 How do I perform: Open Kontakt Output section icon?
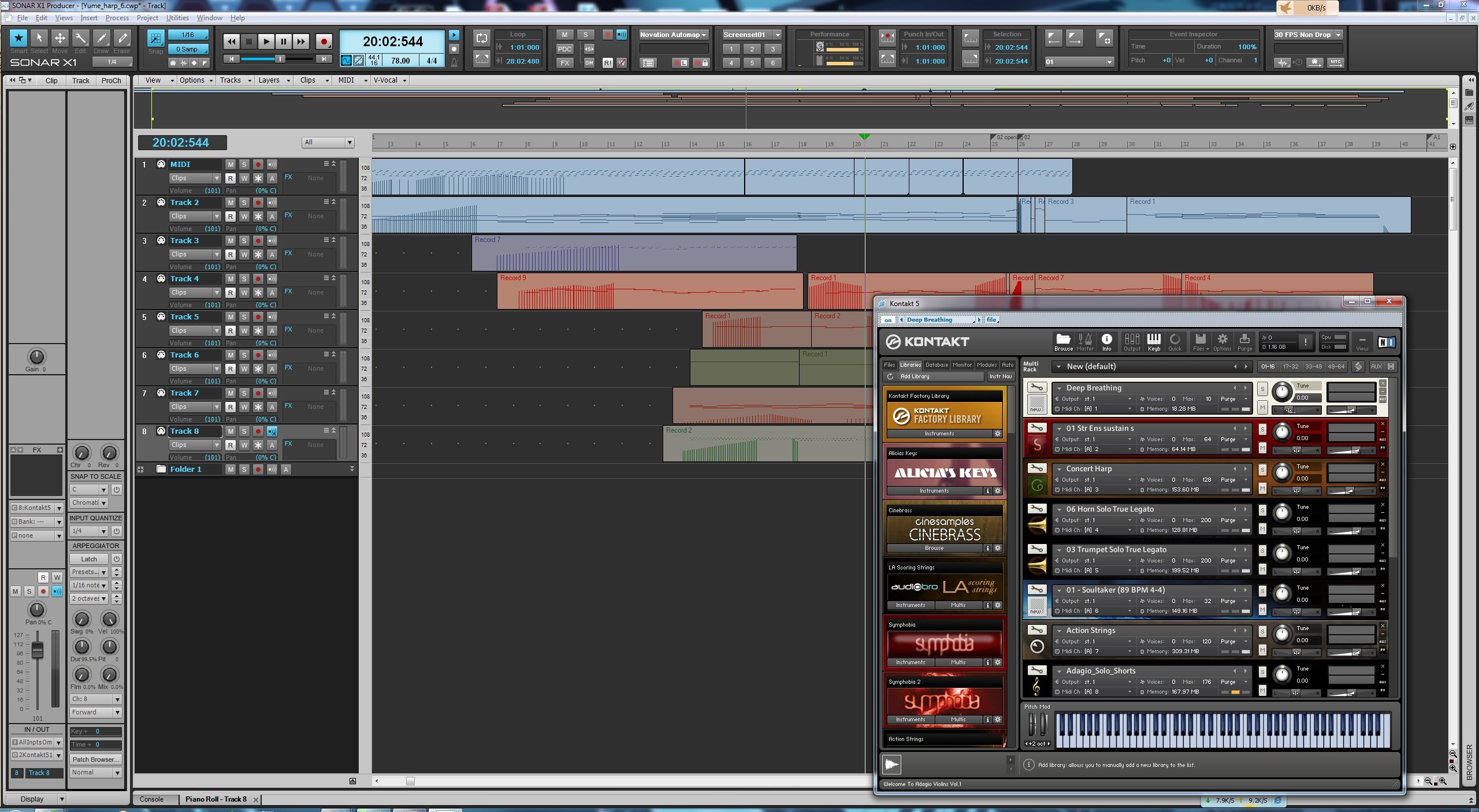tap(1132, 342)
